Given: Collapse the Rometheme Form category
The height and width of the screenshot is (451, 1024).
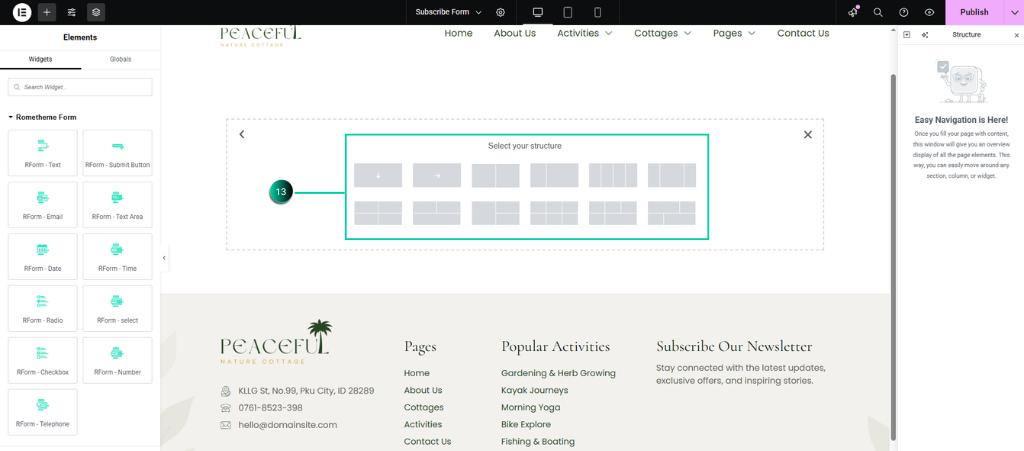Looking at the screenshot, I should coord(42,117).
